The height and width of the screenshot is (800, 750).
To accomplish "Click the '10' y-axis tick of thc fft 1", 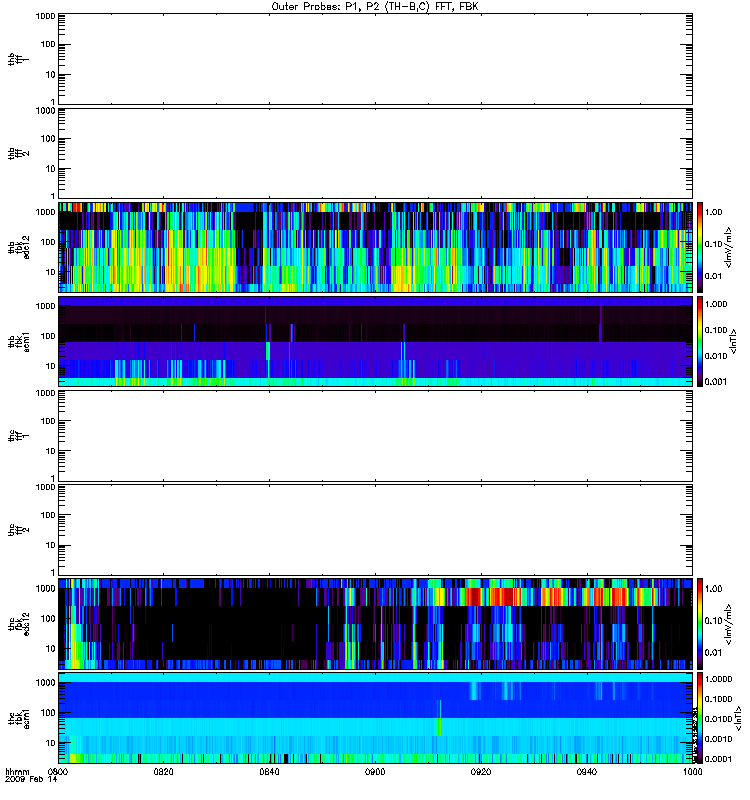I will pos(51,451).
